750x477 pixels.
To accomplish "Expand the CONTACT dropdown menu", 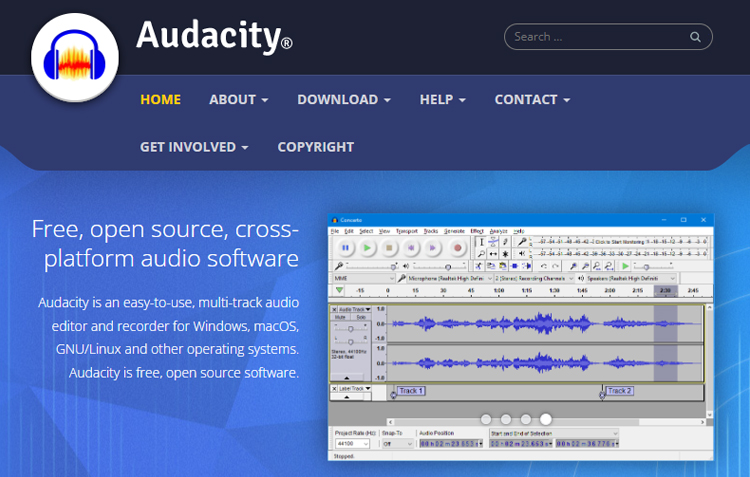I will pos(532,100).
